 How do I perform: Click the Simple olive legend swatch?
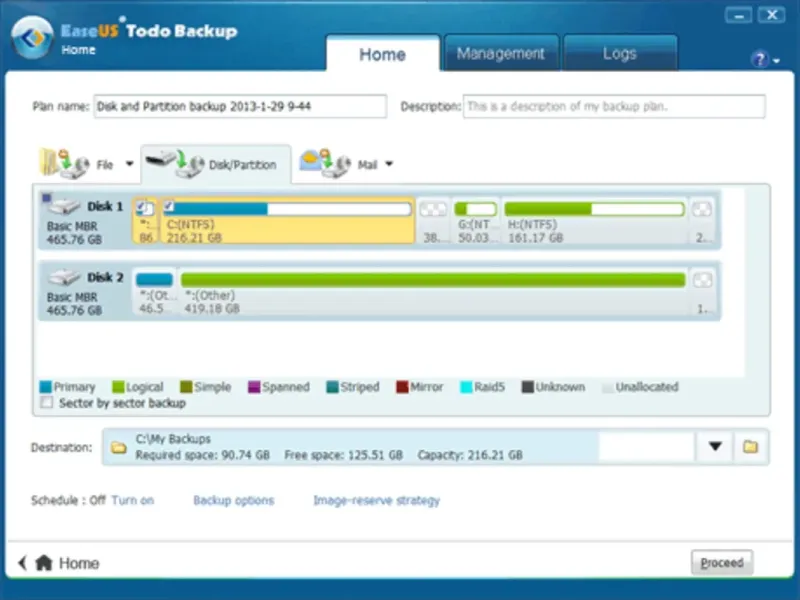point(186,387)
